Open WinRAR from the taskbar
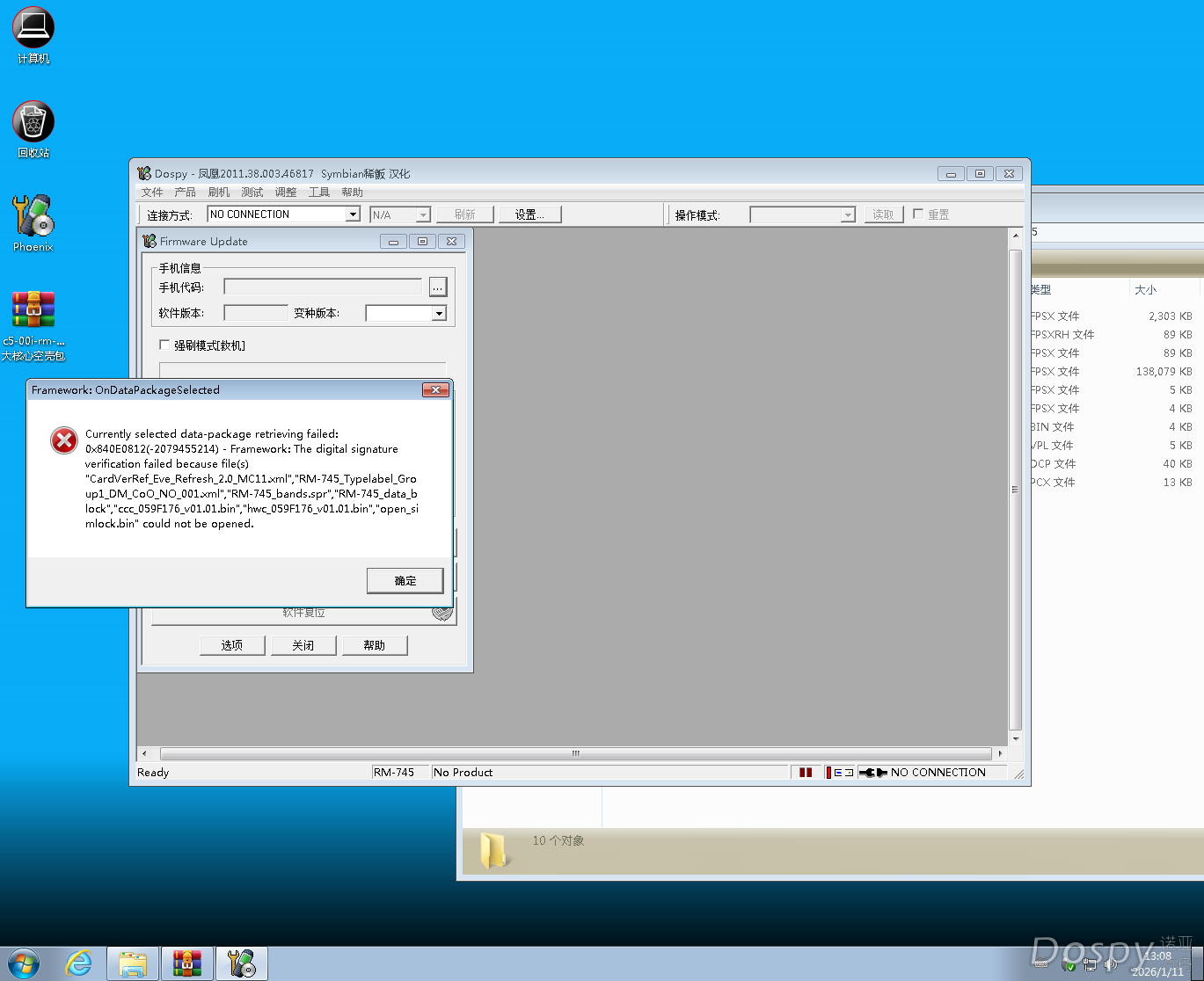 pos(187,963)
